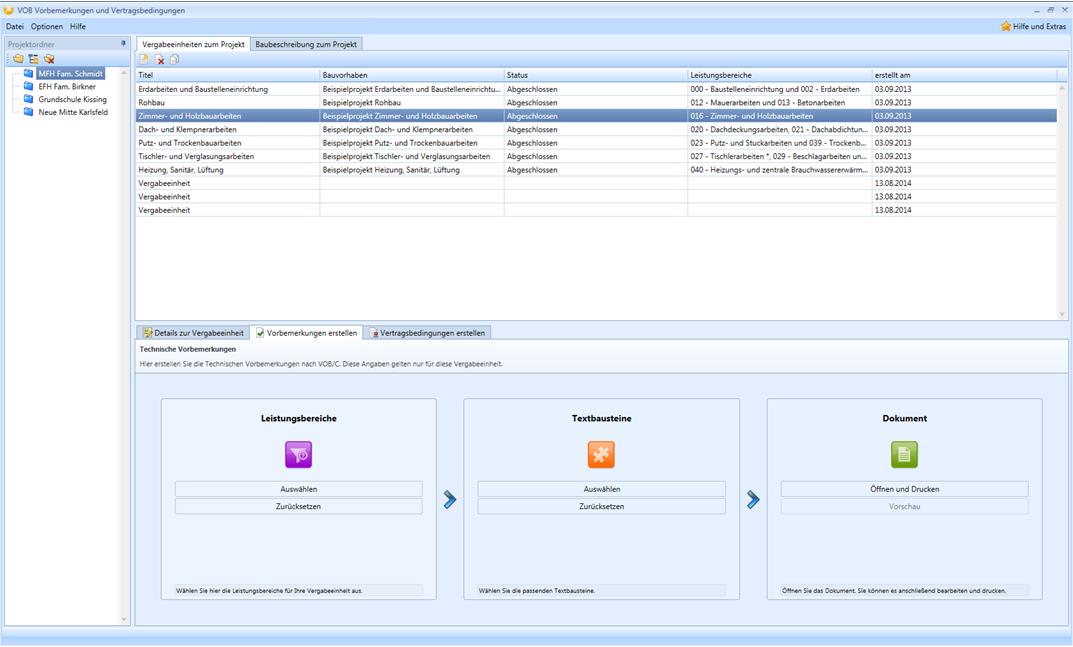
Task: Click Auswählen under Leistungsbereiche
Action: coord(298,489)
